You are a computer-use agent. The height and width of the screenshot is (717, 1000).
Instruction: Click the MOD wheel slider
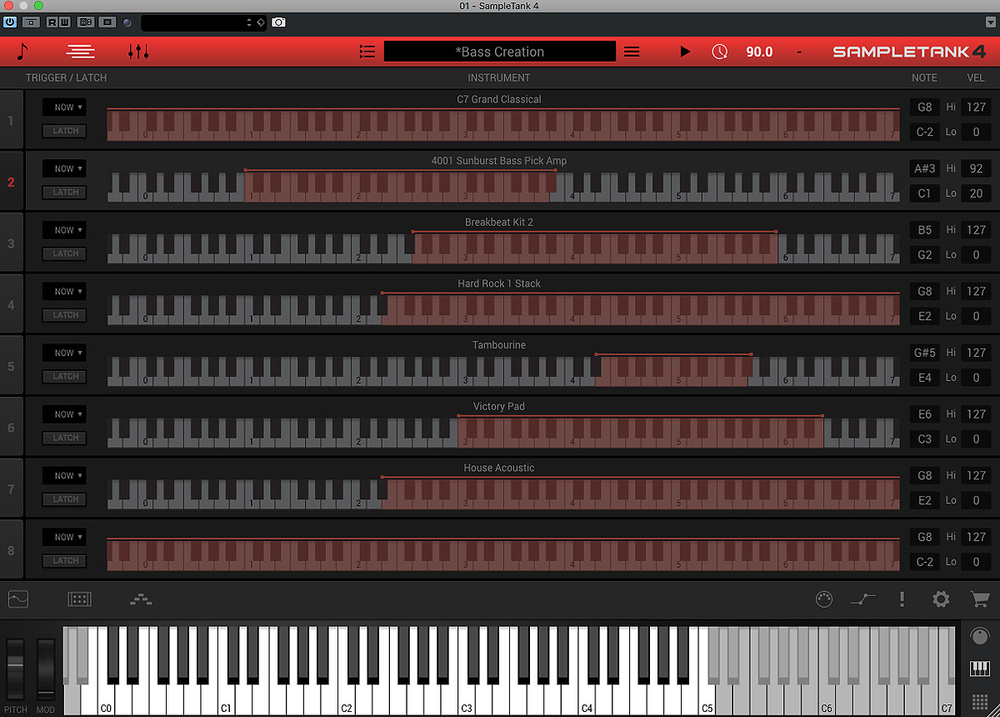(46, 669)
